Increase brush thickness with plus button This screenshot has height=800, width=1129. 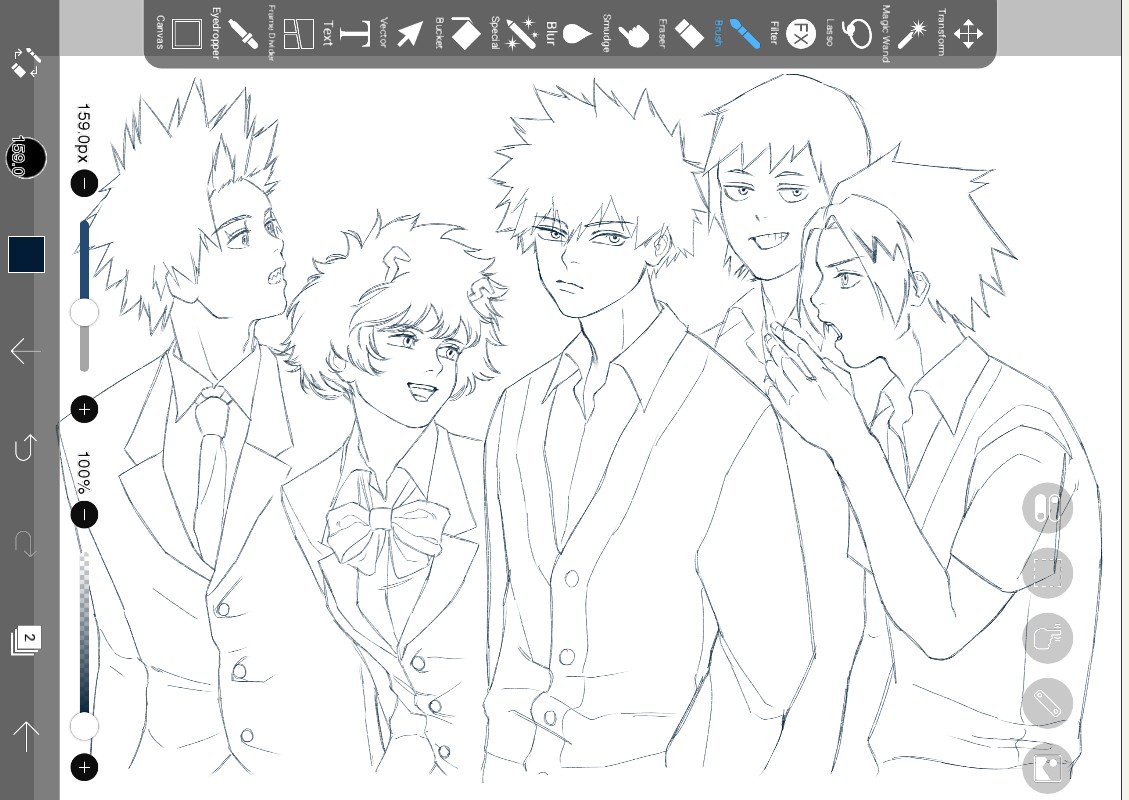(x=84, y=410)
